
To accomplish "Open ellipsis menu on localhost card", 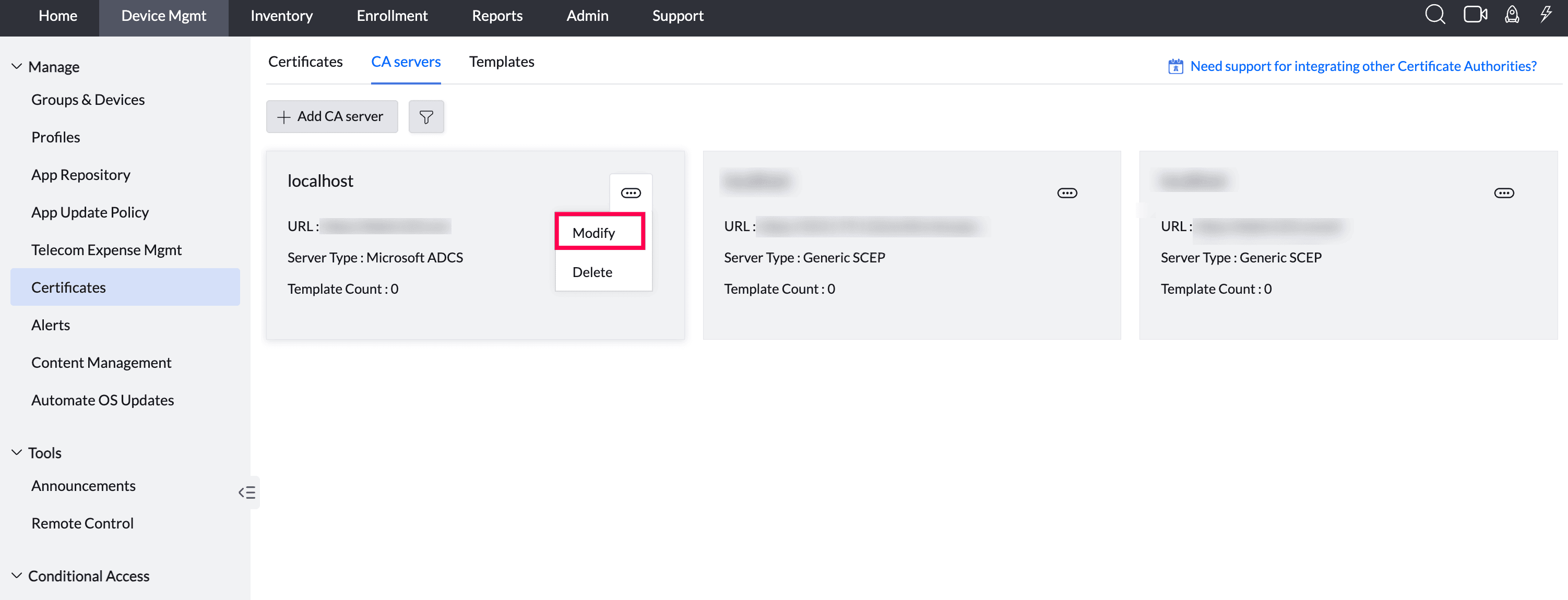I will (631, 194).
